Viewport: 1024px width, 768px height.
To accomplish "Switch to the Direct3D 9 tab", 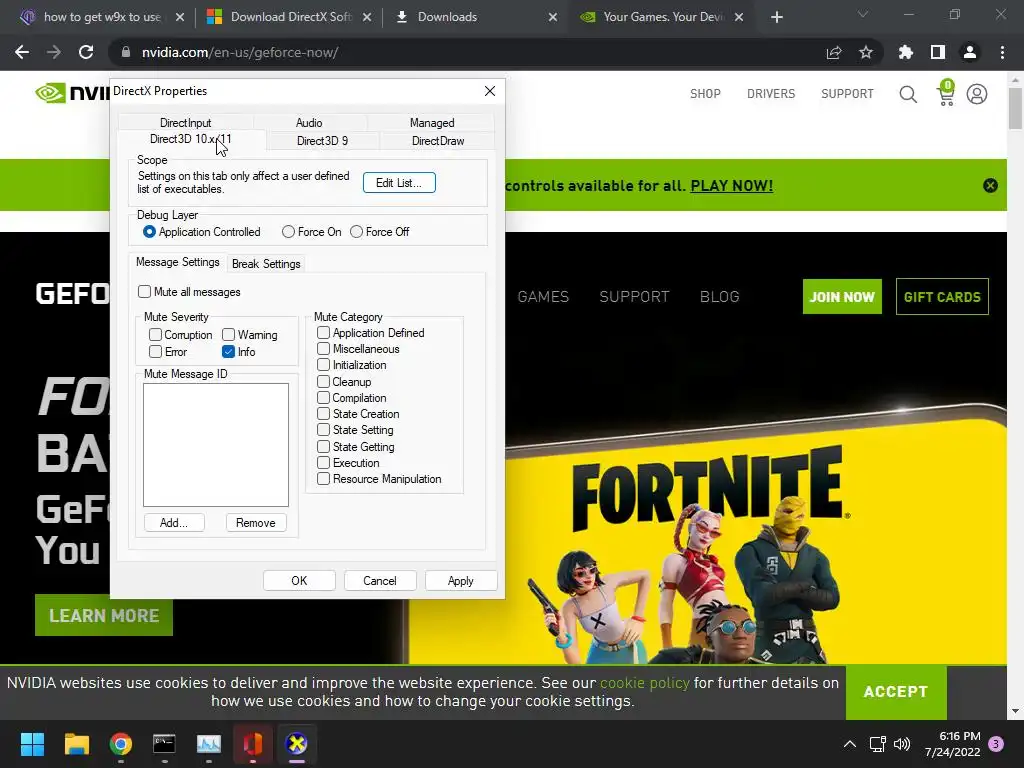I will [323, 140].
